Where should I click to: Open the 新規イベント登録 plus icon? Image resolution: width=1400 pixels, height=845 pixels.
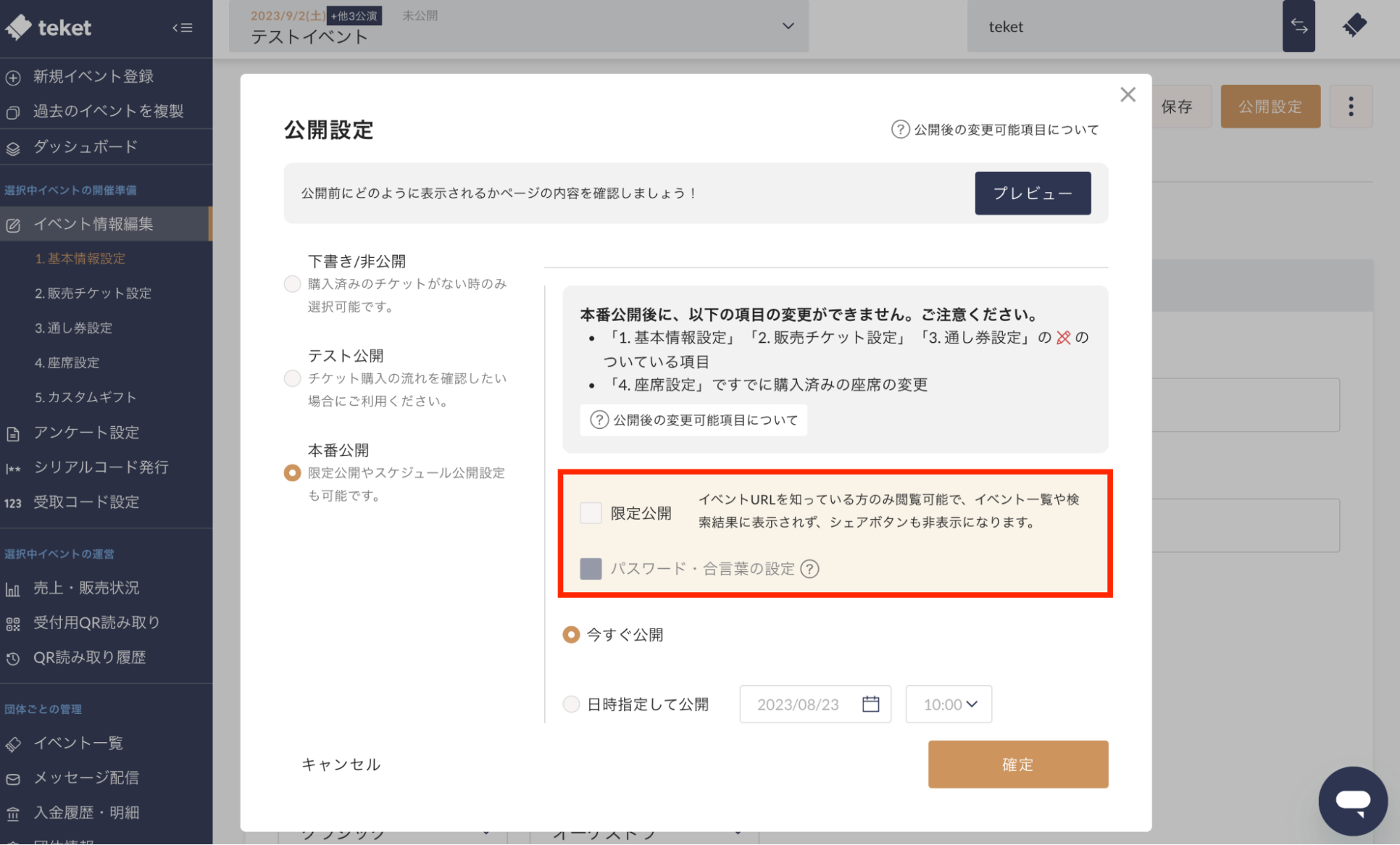click(x=13, y=76)
